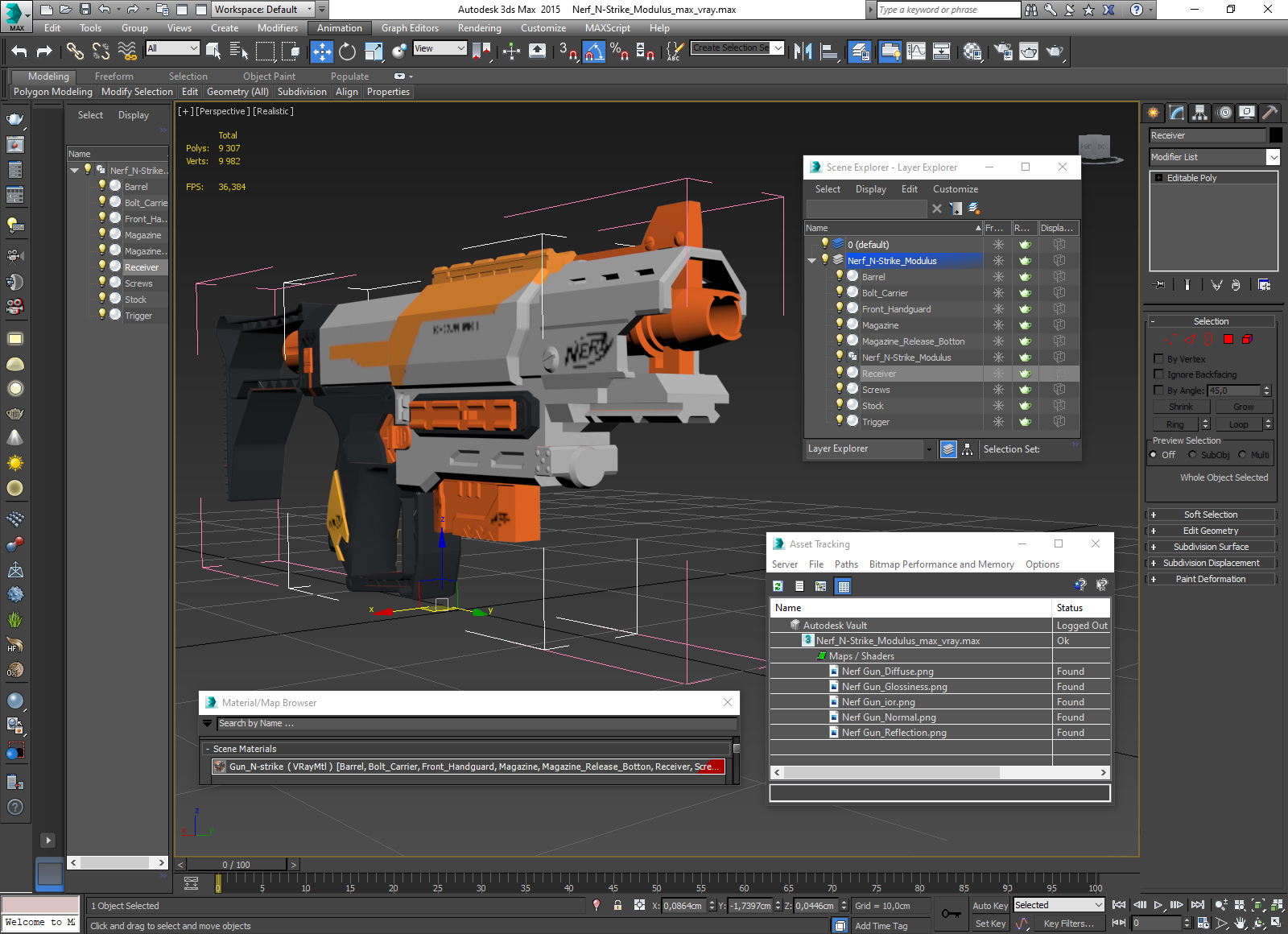Select the SubObj preview selection radio

pyautogui.click(x=1192, y=455)
